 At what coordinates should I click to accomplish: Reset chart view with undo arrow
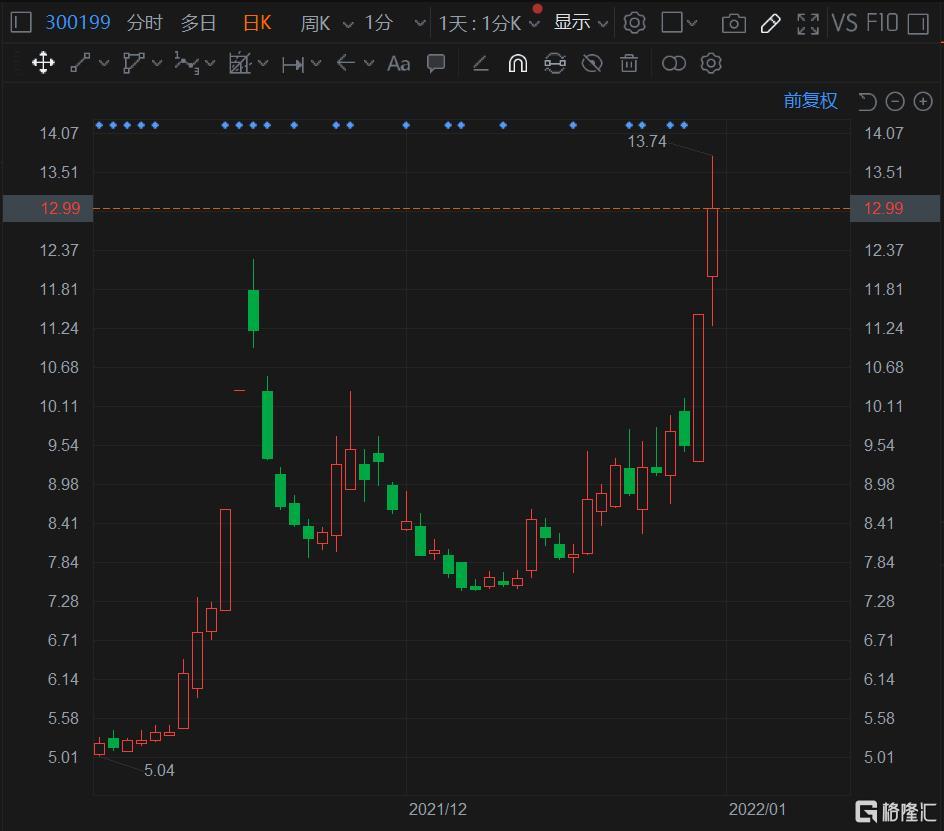(867, 101)
